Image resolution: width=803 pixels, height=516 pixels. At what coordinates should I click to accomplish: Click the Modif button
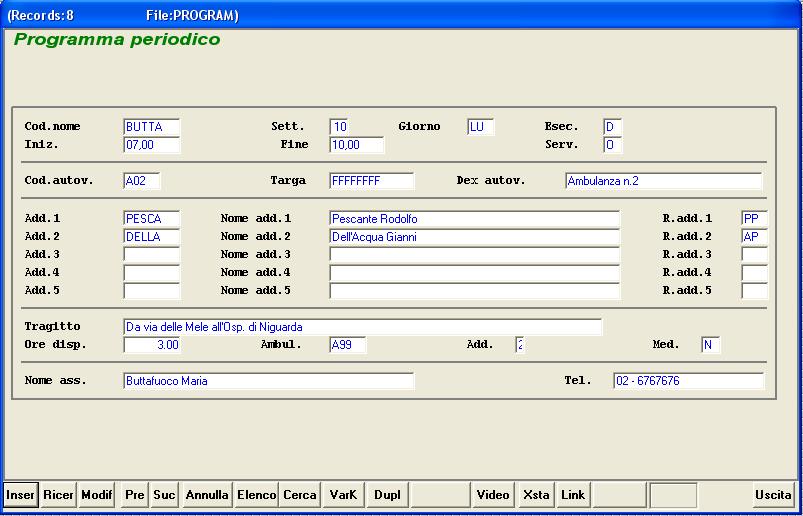tap(97, 495)
